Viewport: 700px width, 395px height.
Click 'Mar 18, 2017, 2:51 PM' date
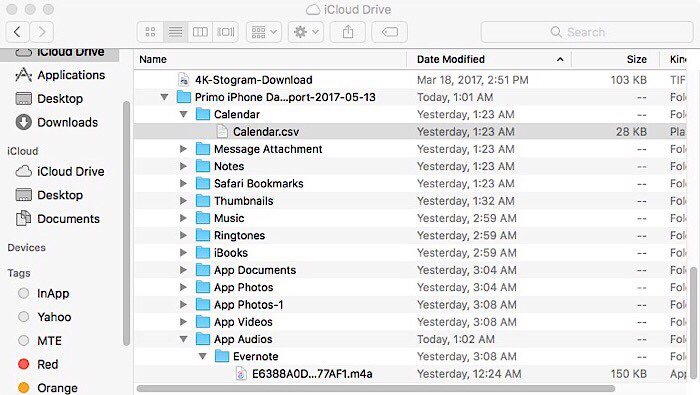point(472,80)
